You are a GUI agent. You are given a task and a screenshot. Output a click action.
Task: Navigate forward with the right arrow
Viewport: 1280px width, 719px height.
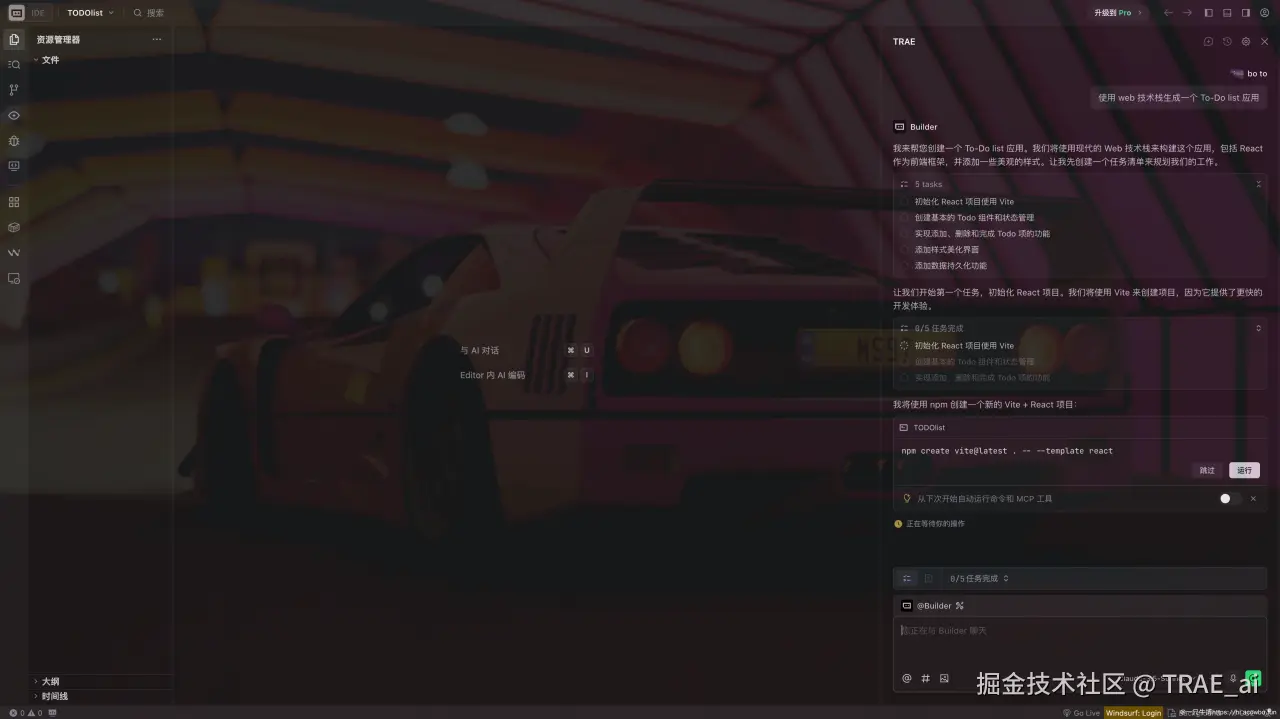coord(1187,13)
